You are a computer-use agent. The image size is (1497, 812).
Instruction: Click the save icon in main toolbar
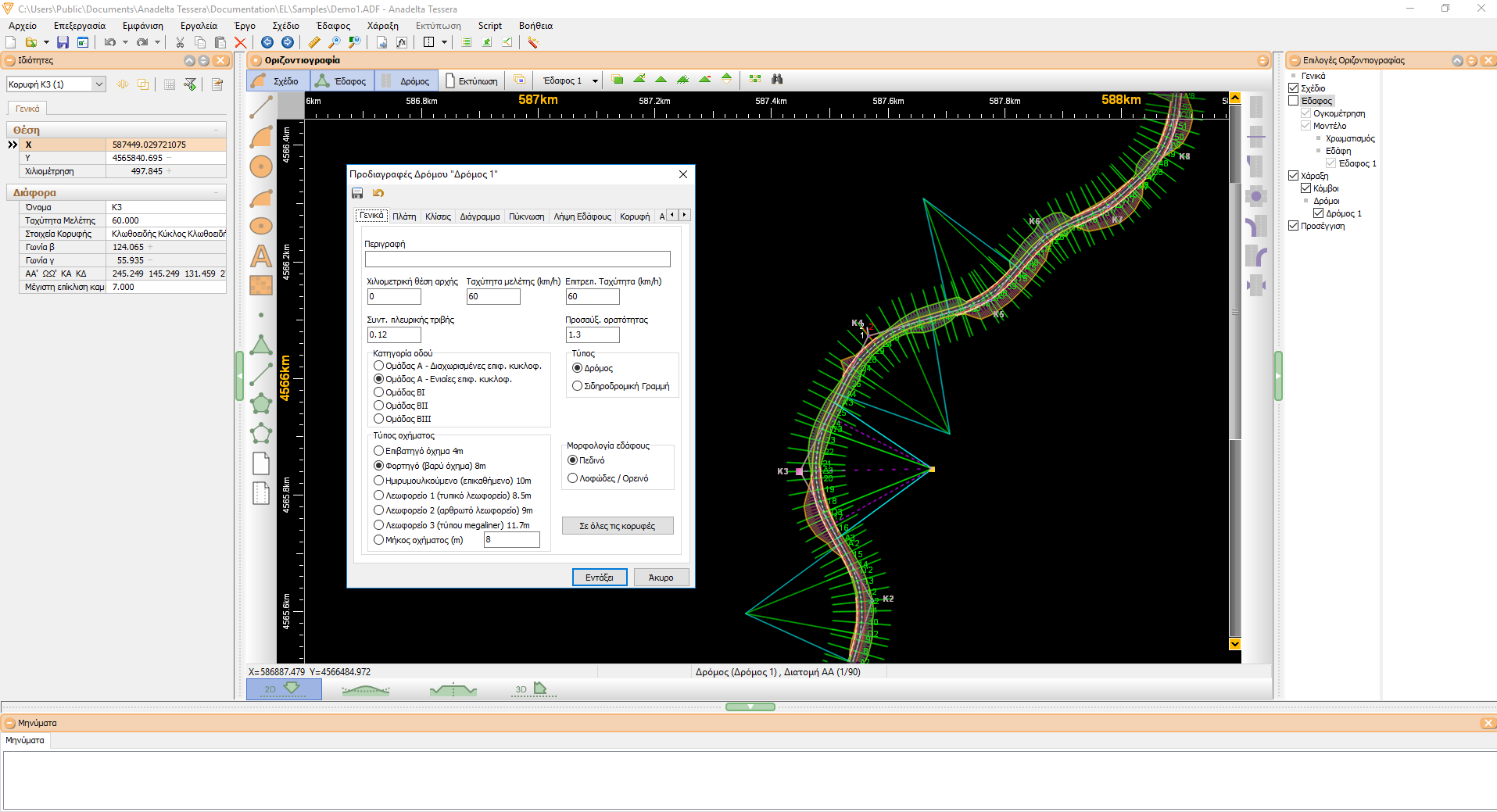pyautogui.click(x=63, y=42)
